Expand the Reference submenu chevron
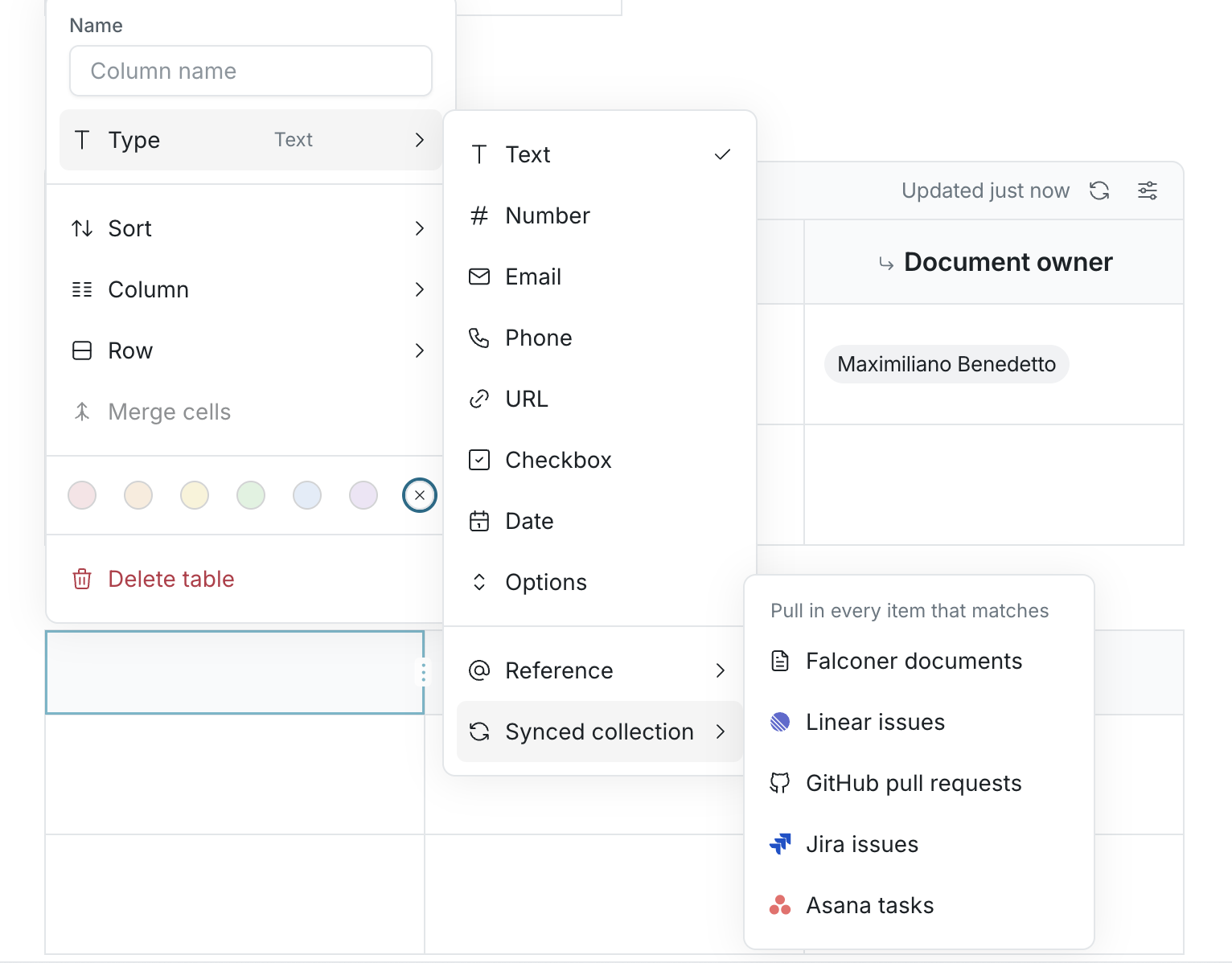 point(721,670)
